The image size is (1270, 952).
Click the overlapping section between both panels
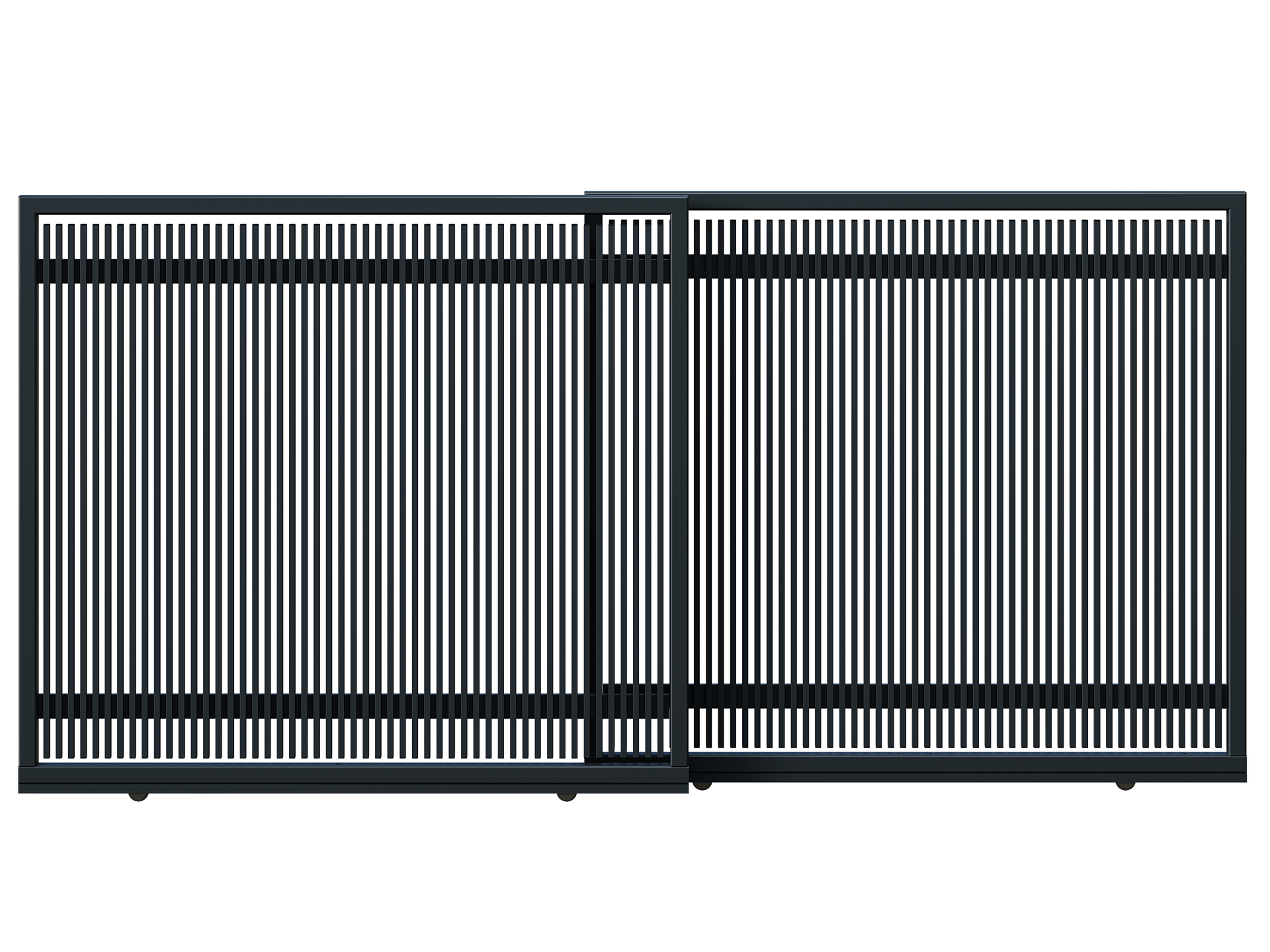coord(636,489)
